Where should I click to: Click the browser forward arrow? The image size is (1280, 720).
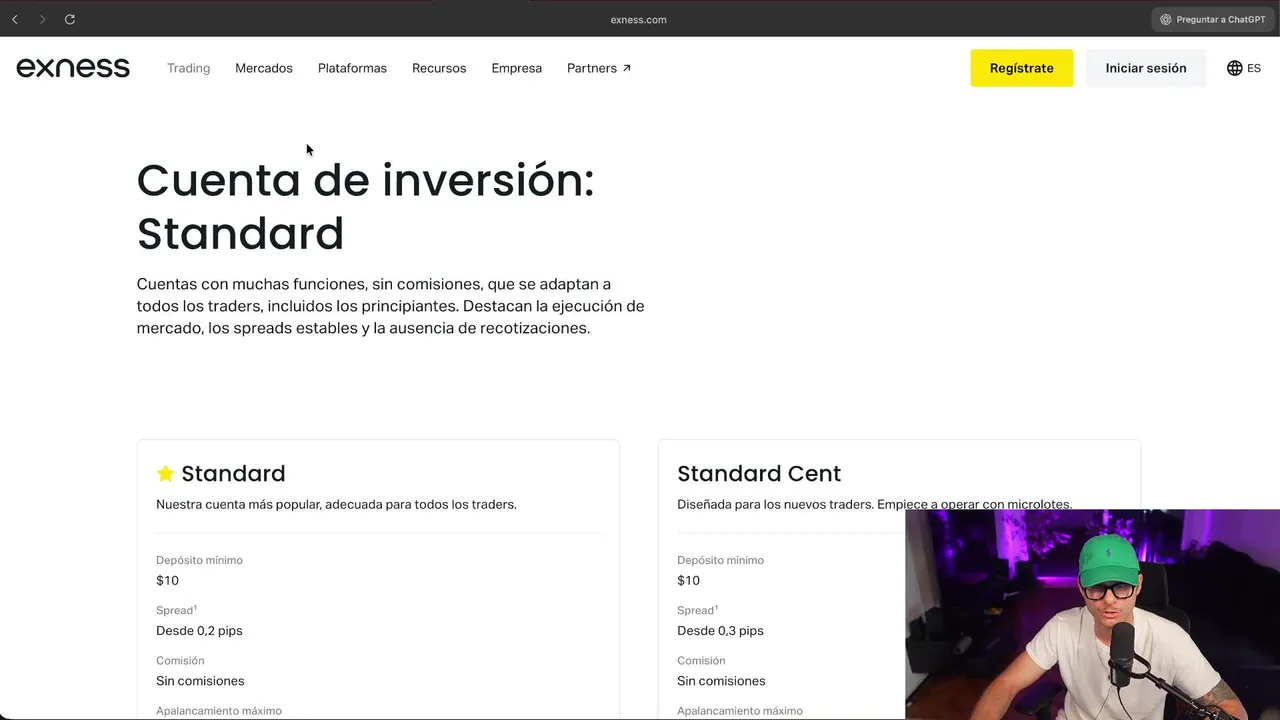tap(42, 19)
